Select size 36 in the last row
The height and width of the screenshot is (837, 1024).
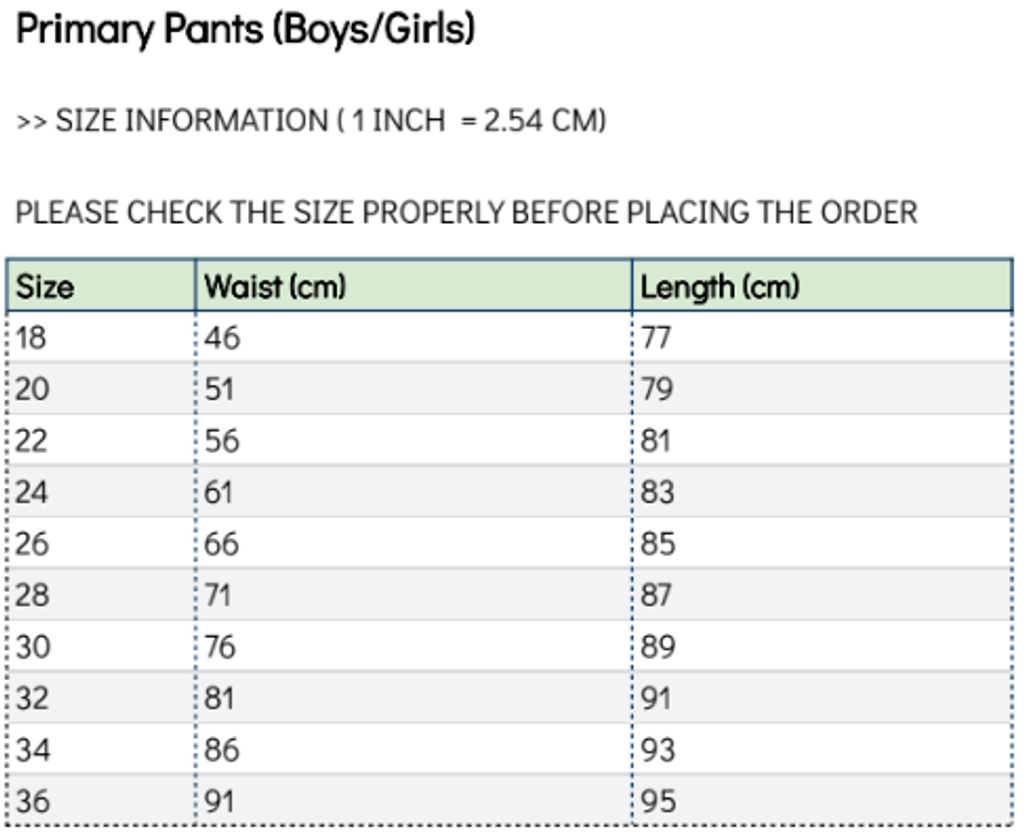32,801
